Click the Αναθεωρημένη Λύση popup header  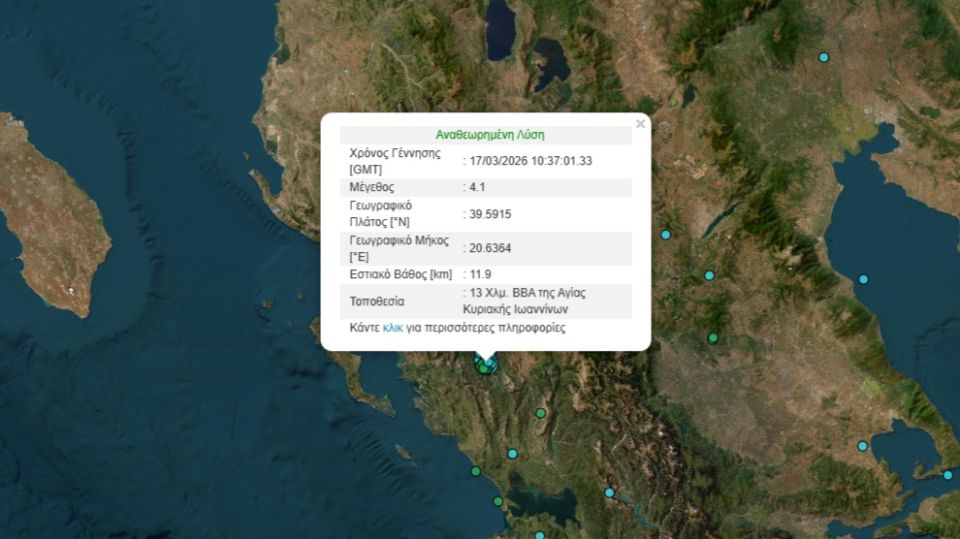(489, 135)
